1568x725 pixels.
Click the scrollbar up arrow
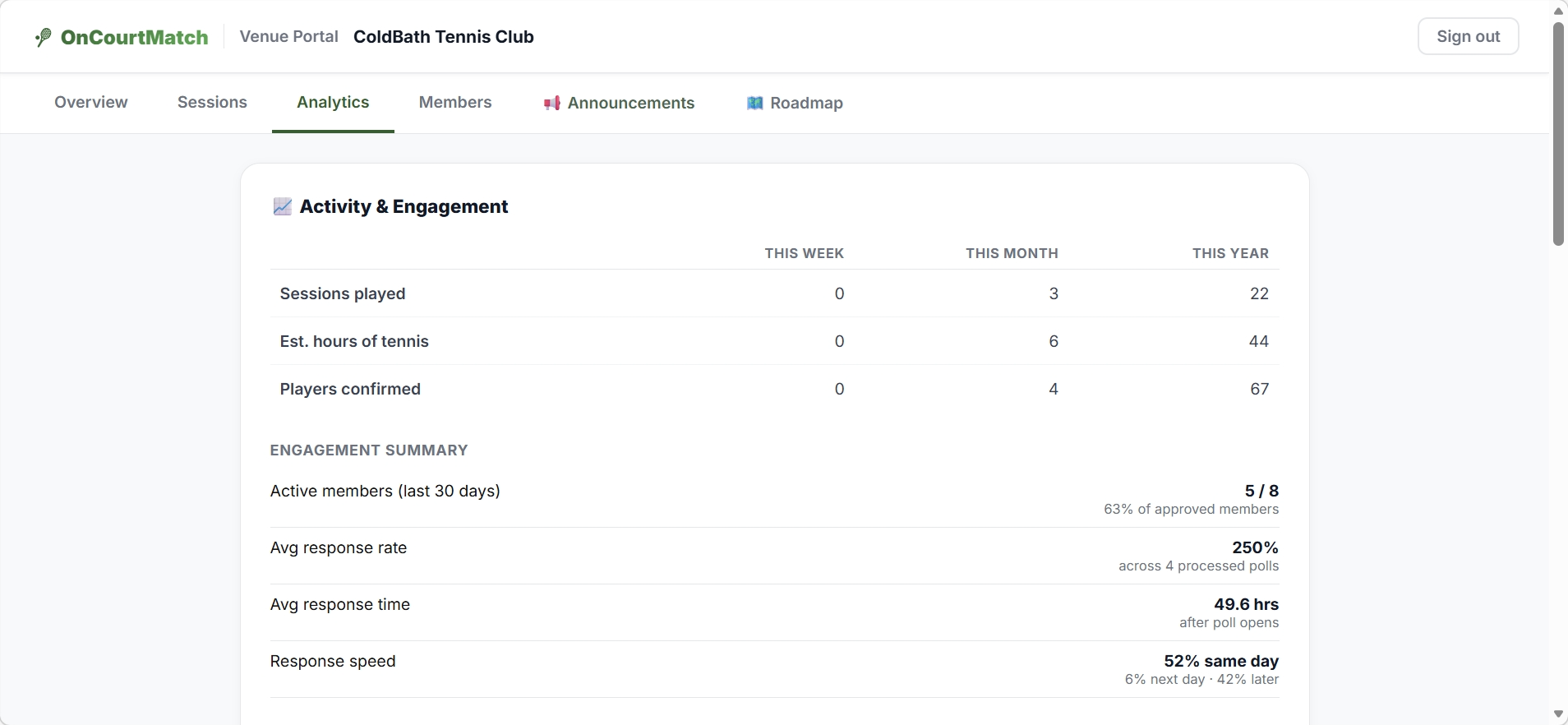1558,11
